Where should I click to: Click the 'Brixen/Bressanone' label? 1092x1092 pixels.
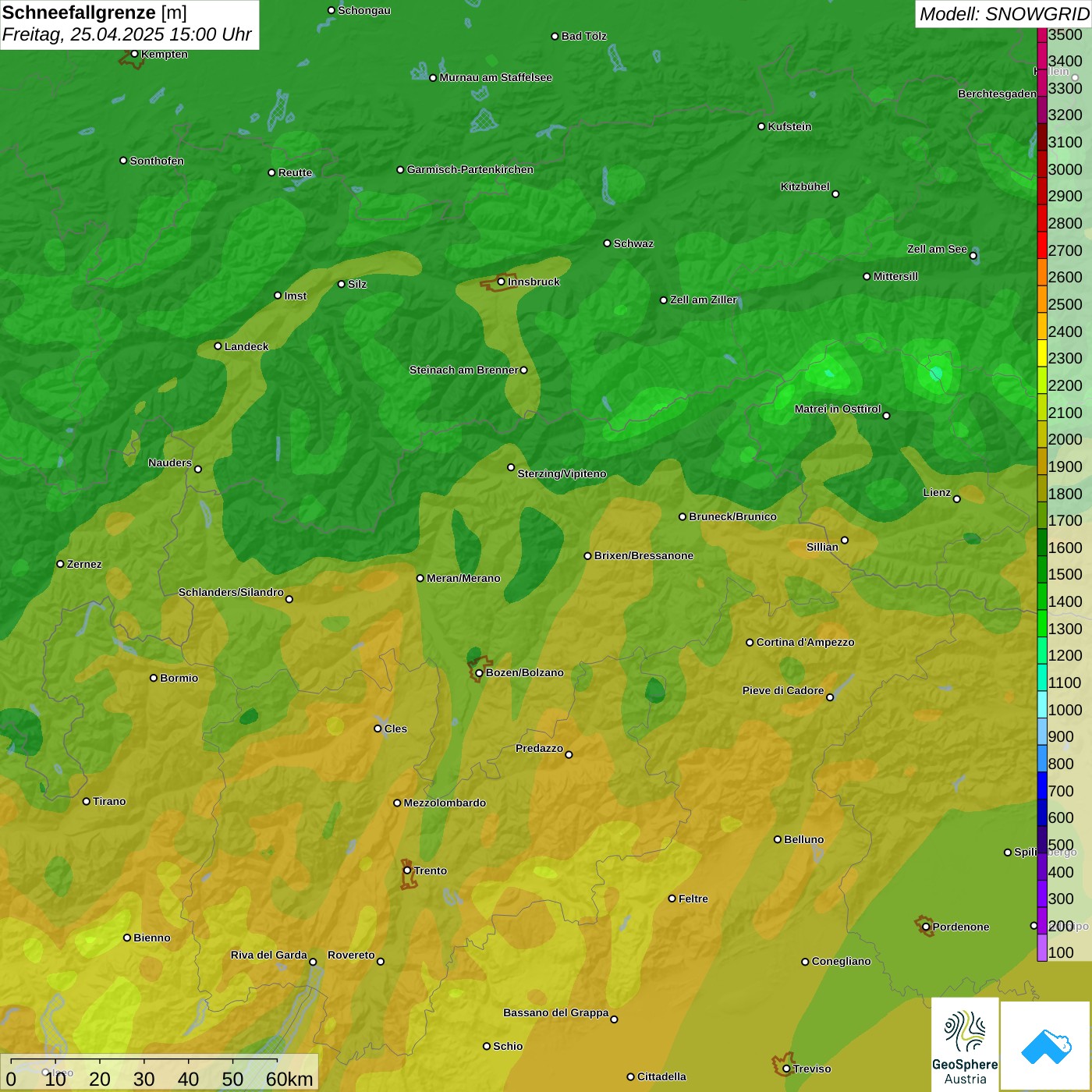tap(643, 555)
